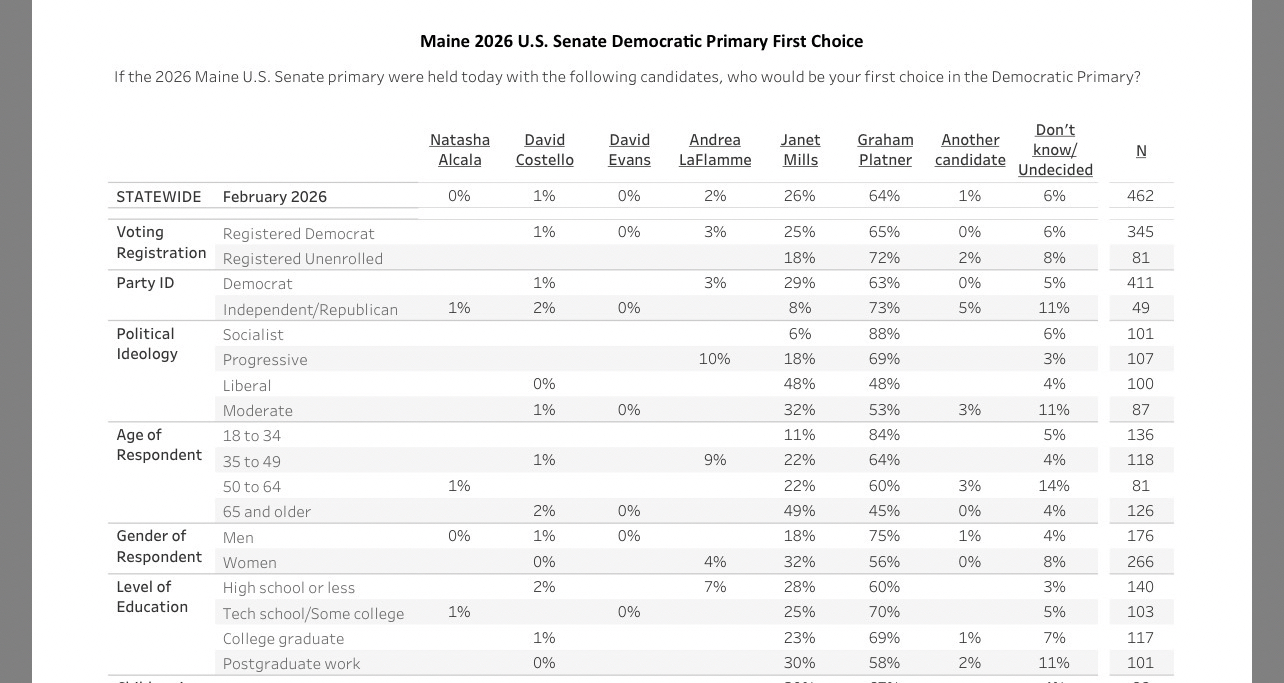The width and height of the screenshot is (1284, 683).
Task: Select the STATEWIDE row label
Action: point(159,197)
